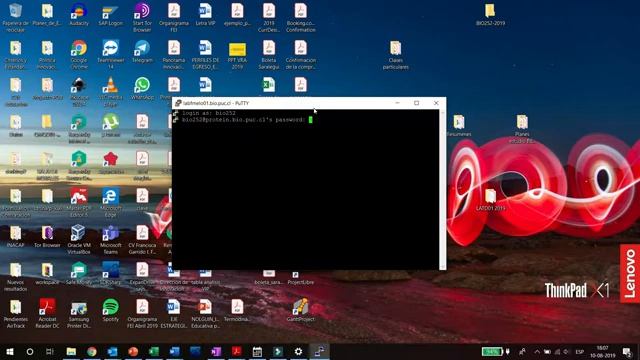The image size is (640, 360).
Task: Click the PuTTY window title bar
Action: point(309,103)
